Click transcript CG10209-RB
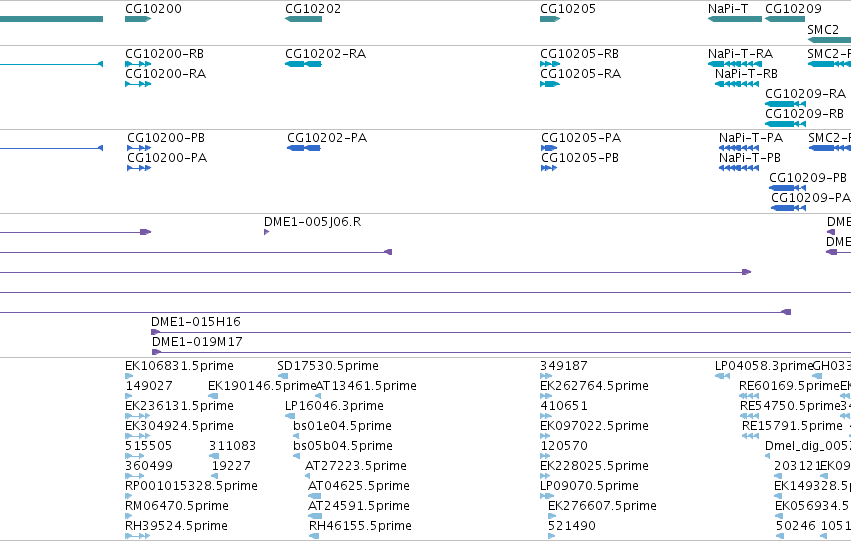 click(x=804, y=114)
